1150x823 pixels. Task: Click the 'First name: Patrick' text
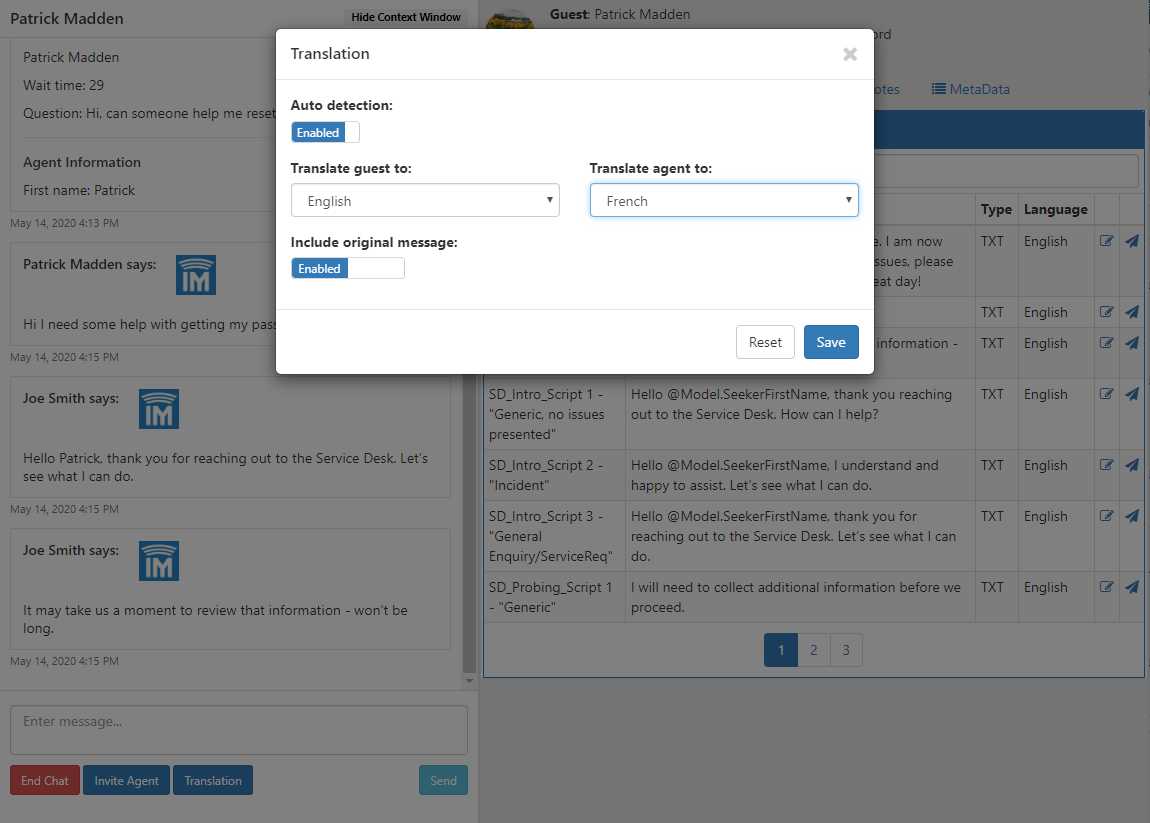point(78,190)
